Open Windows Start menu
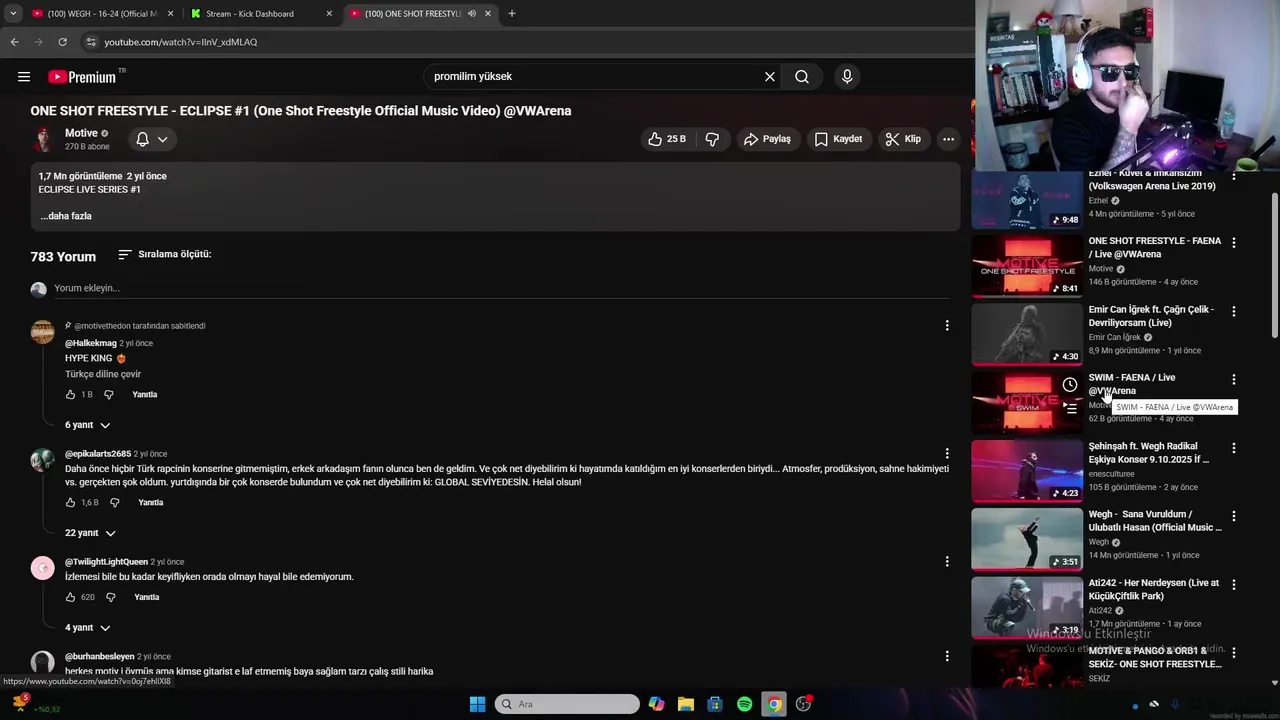Viewport: 1280px width, 720px height. tap(477, 704)
